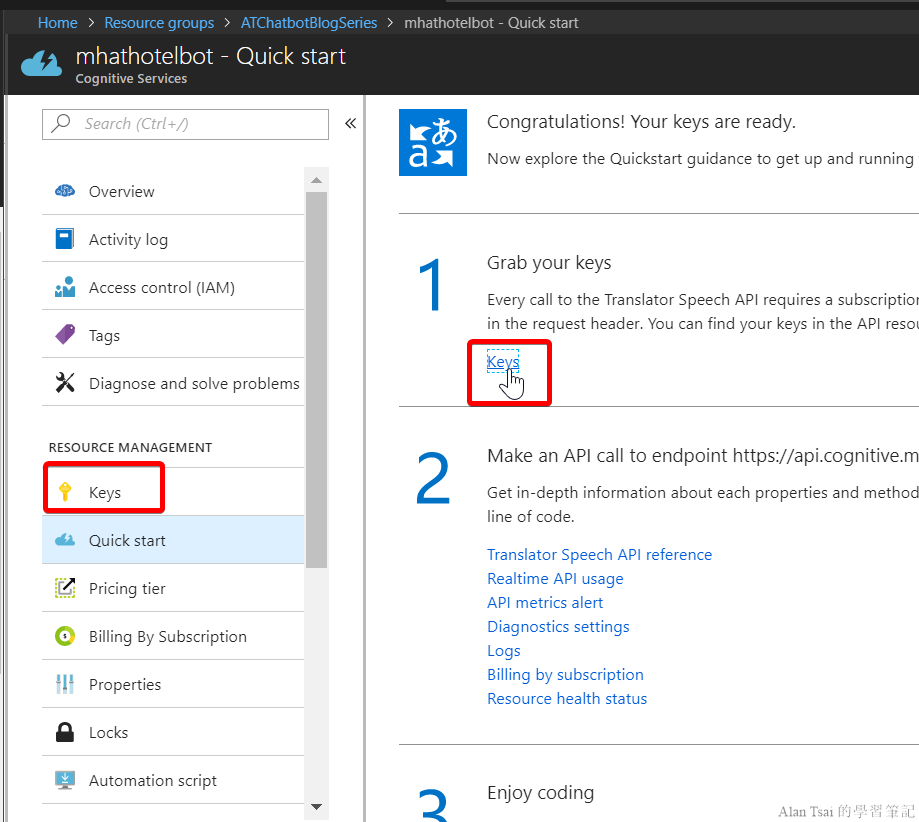This screenshot has height=822, width=919.
Task: Open API metrics alert link
Action: coord(545,603)
